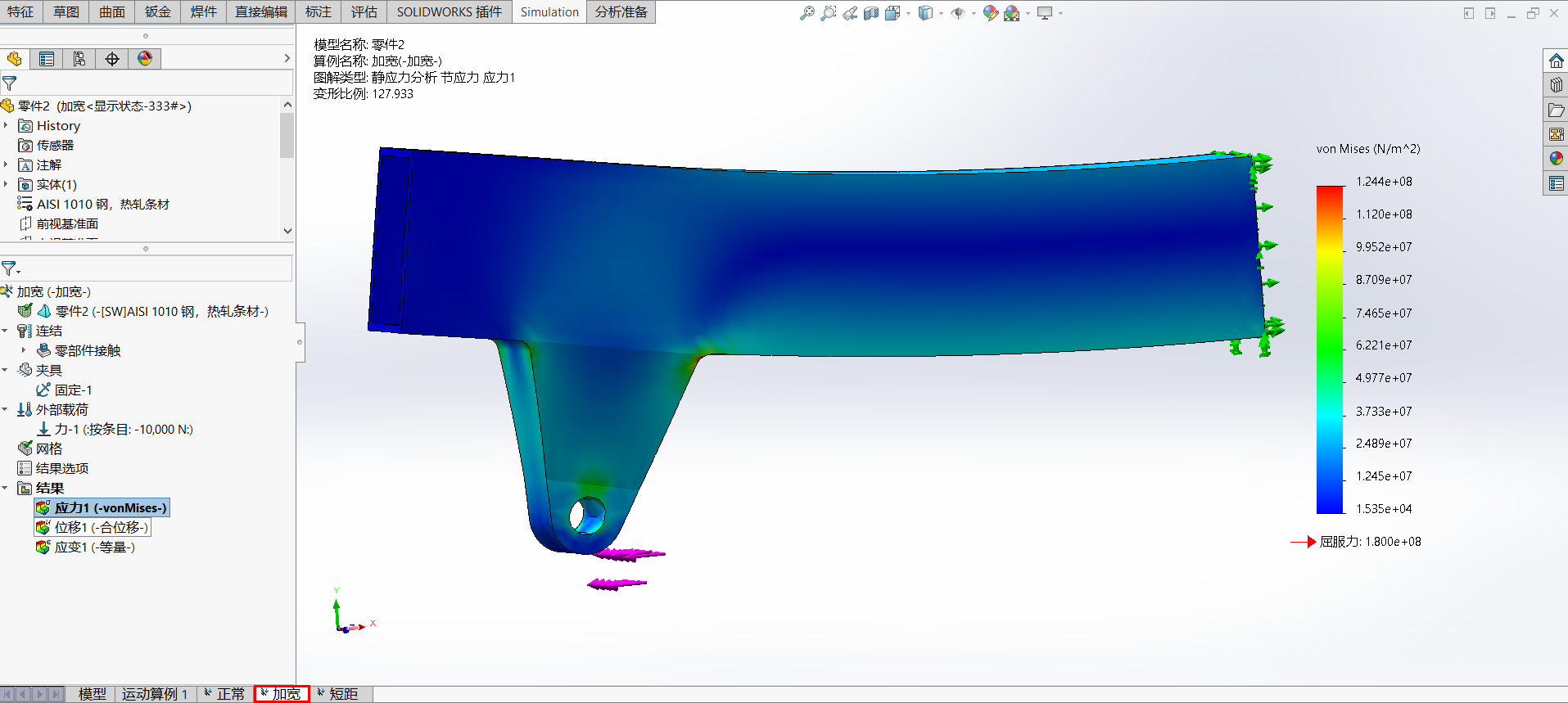Image resolution: width=1568 pixels, height=703 pixels.
Task: Open the PropertyManager tab
Action: click(47, 59)
